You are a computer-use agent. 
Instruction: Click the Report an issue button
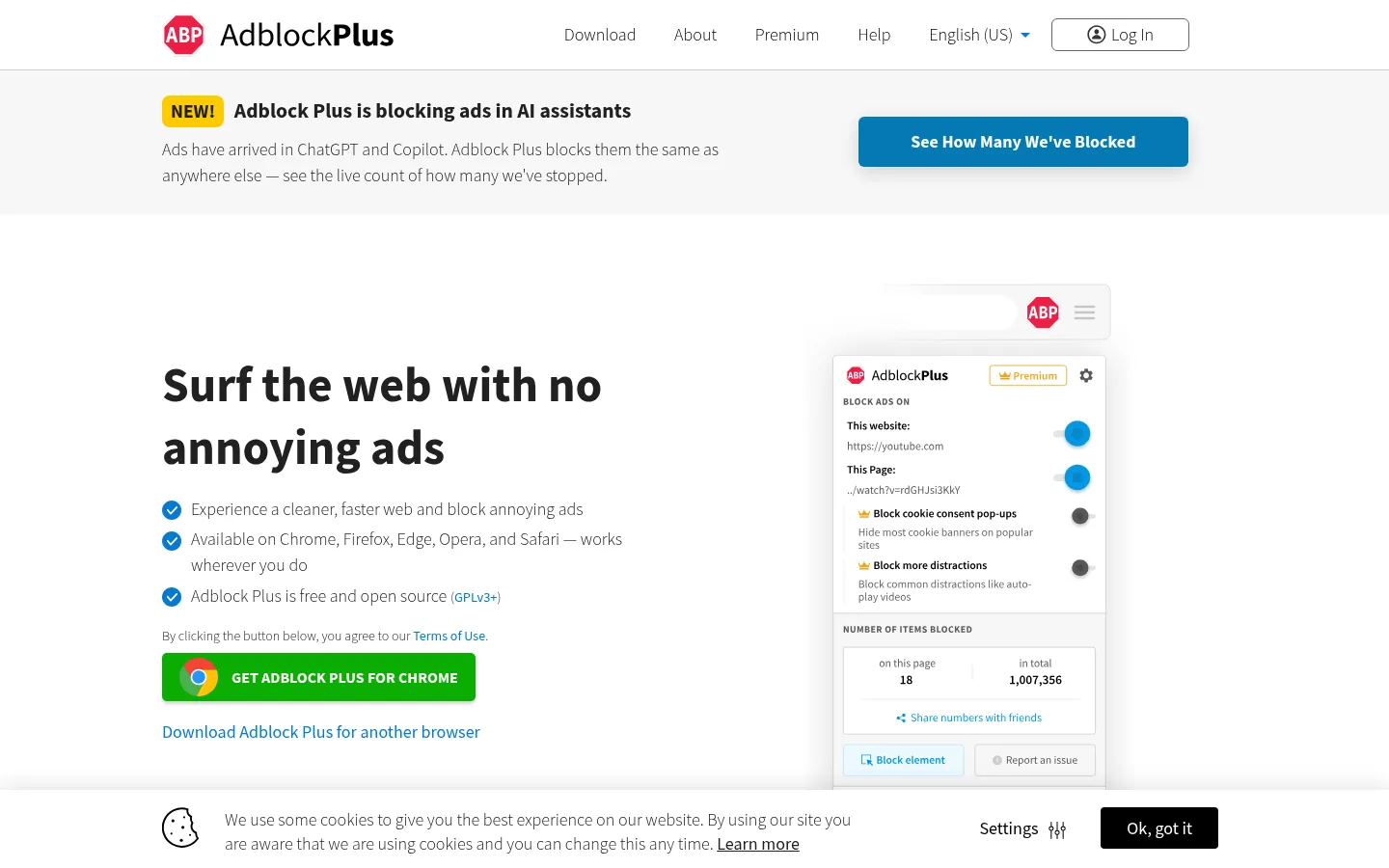coord(1035,760)
